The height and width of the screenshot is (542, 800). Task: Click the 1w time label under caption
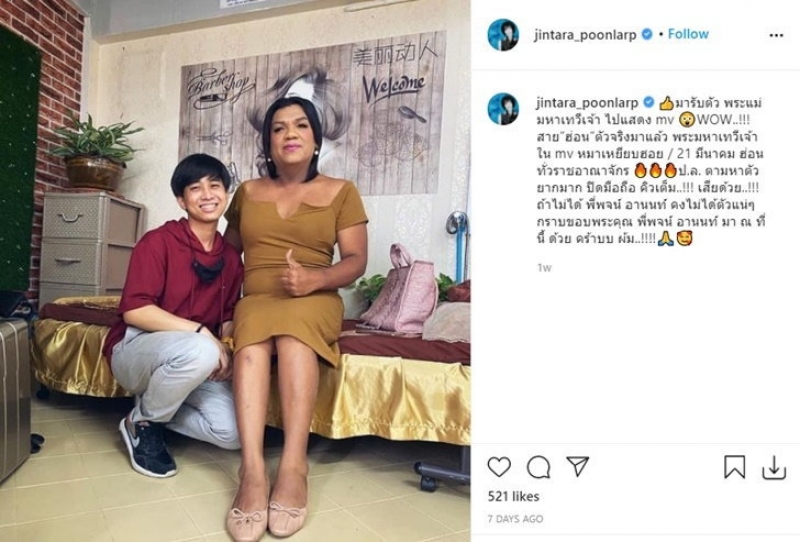click(x=544, y=267)
